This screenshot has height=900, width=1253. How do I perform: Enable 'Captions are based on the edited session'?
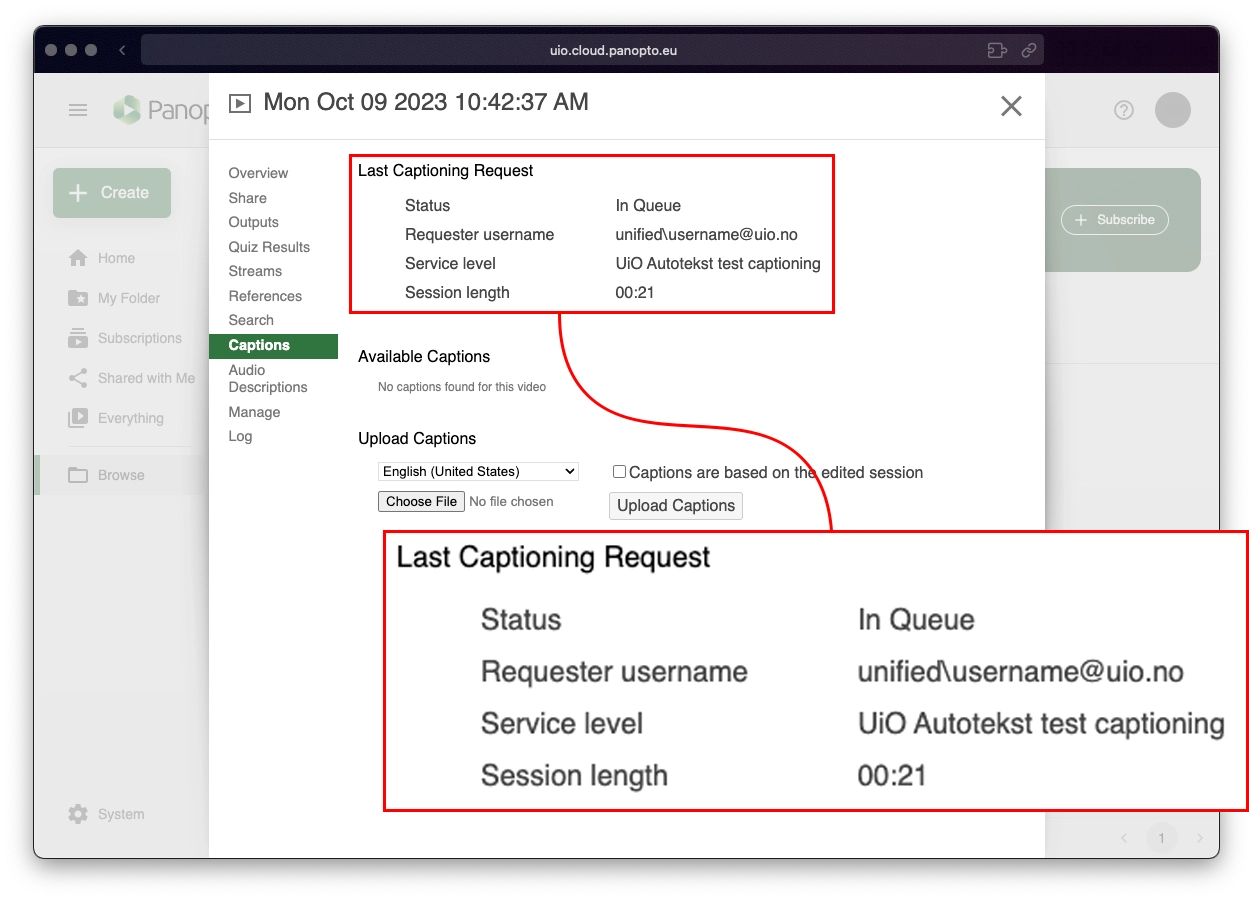pyautogui.click(x=620, y=472)
